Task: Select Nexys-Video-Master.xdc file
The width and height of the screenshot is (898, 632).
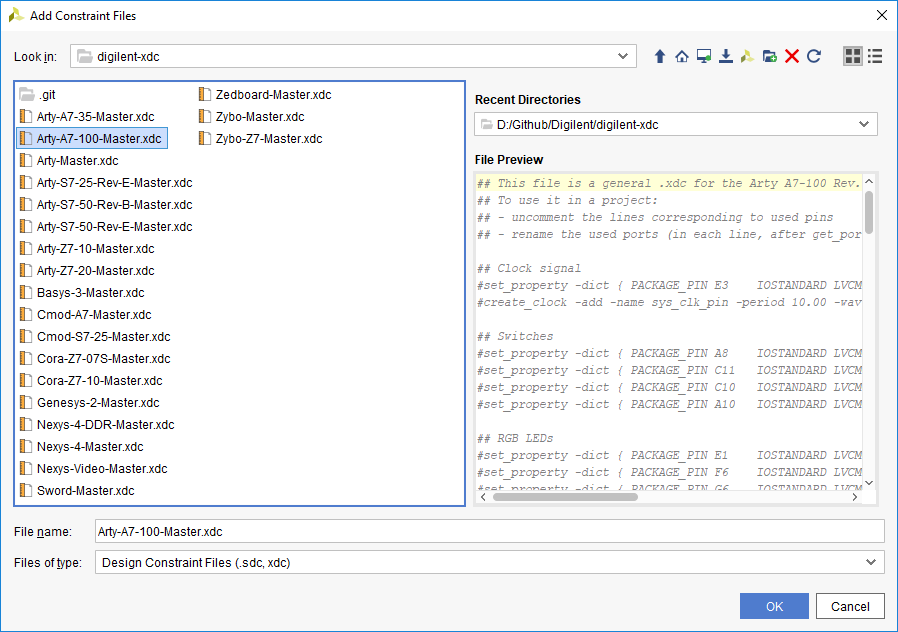Action: click(93, 469)
